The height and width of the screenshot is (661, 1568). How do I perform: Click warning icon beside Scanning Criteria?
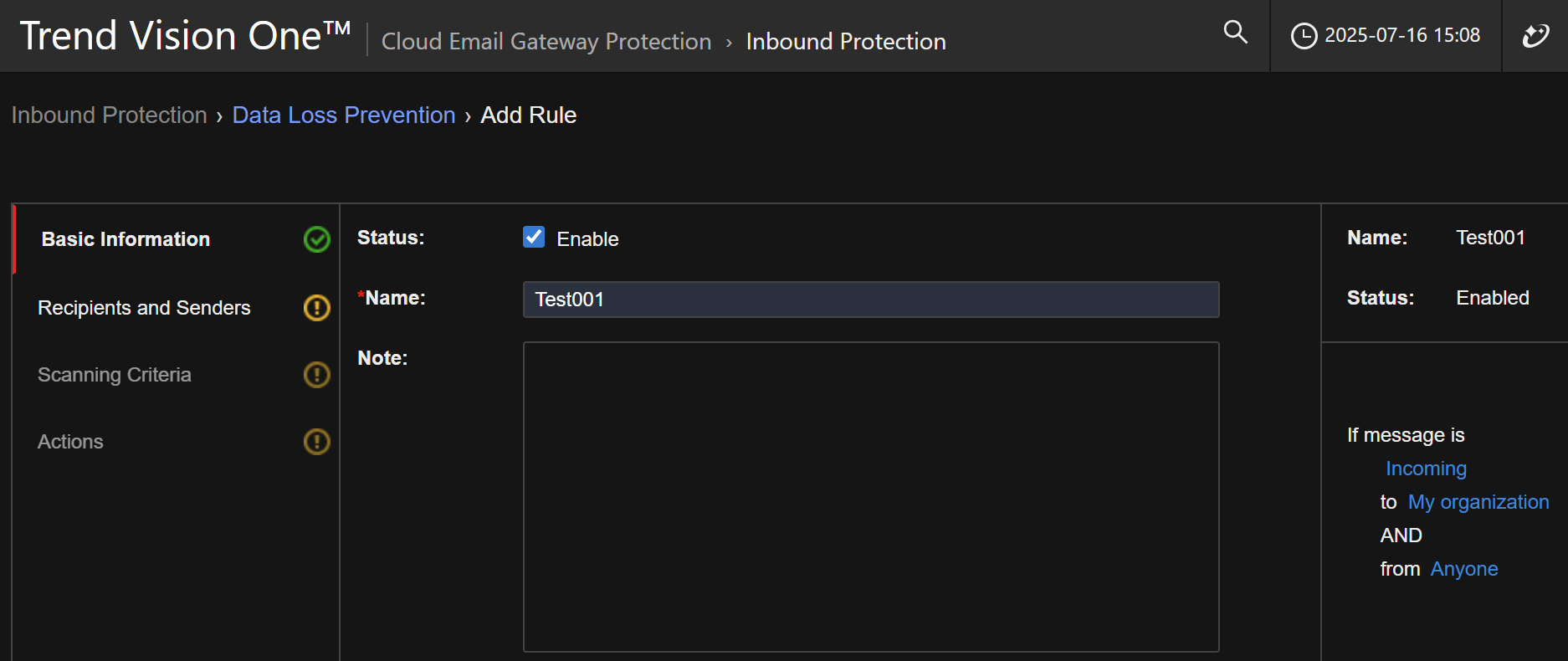click(316, 375)
